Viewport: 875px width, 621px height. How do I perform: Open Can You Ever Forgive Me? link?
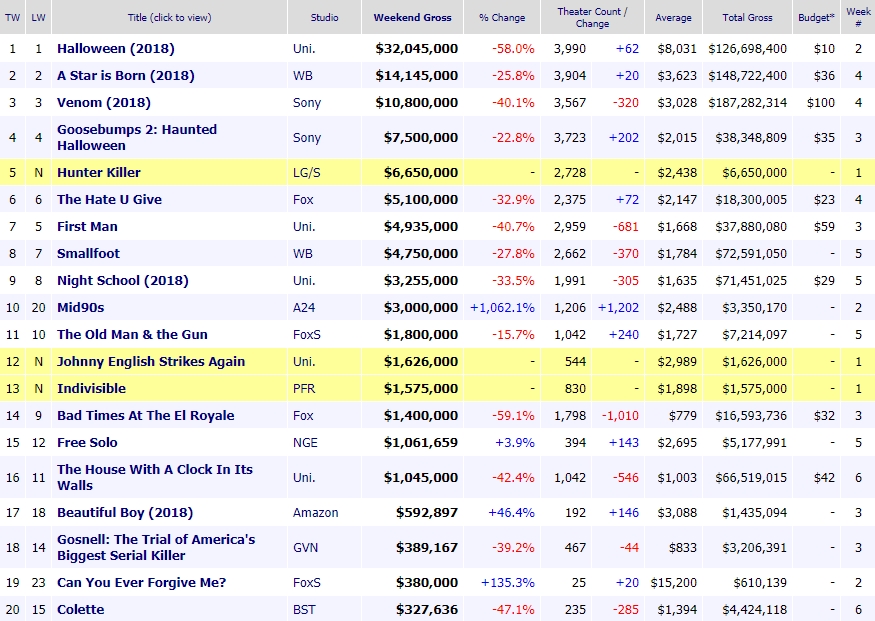tap(142, 583)
